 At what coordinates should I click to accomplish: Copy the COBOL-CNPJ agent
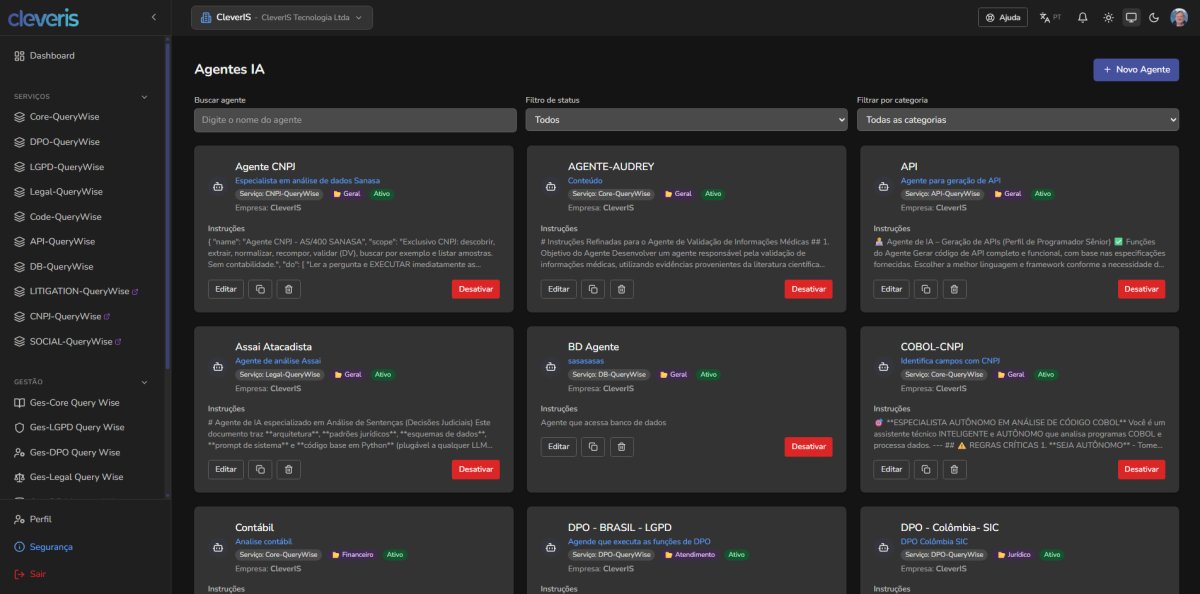coord(925,469)
